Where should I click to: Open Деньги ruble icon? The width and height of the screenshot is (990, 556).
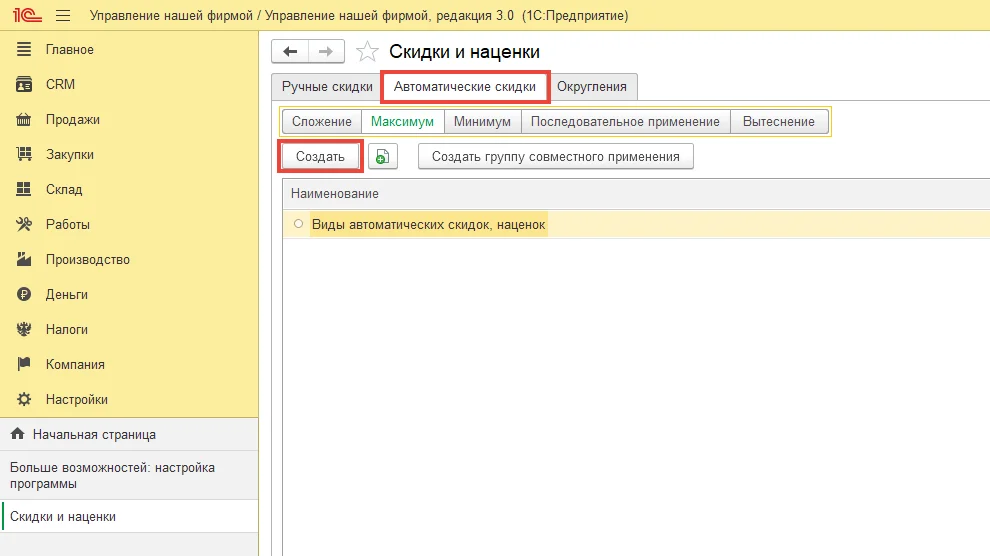tap(24, 294)
